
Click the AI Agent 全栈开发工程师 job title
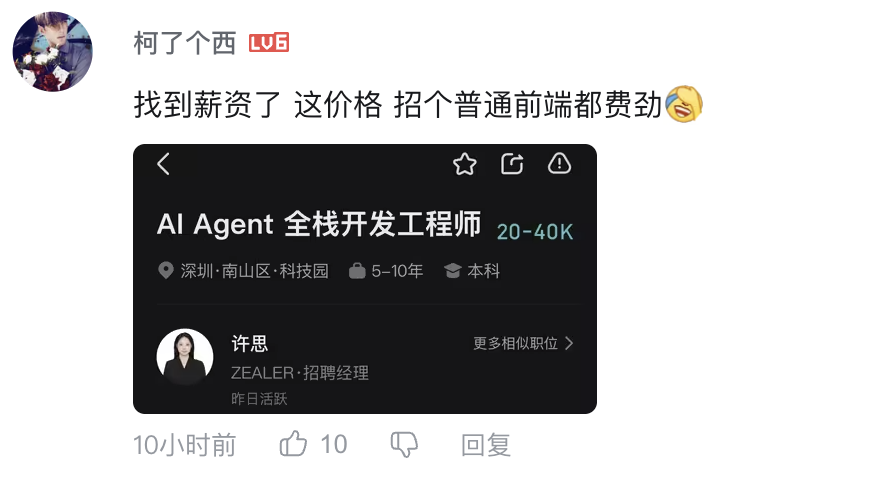(319, 224)
